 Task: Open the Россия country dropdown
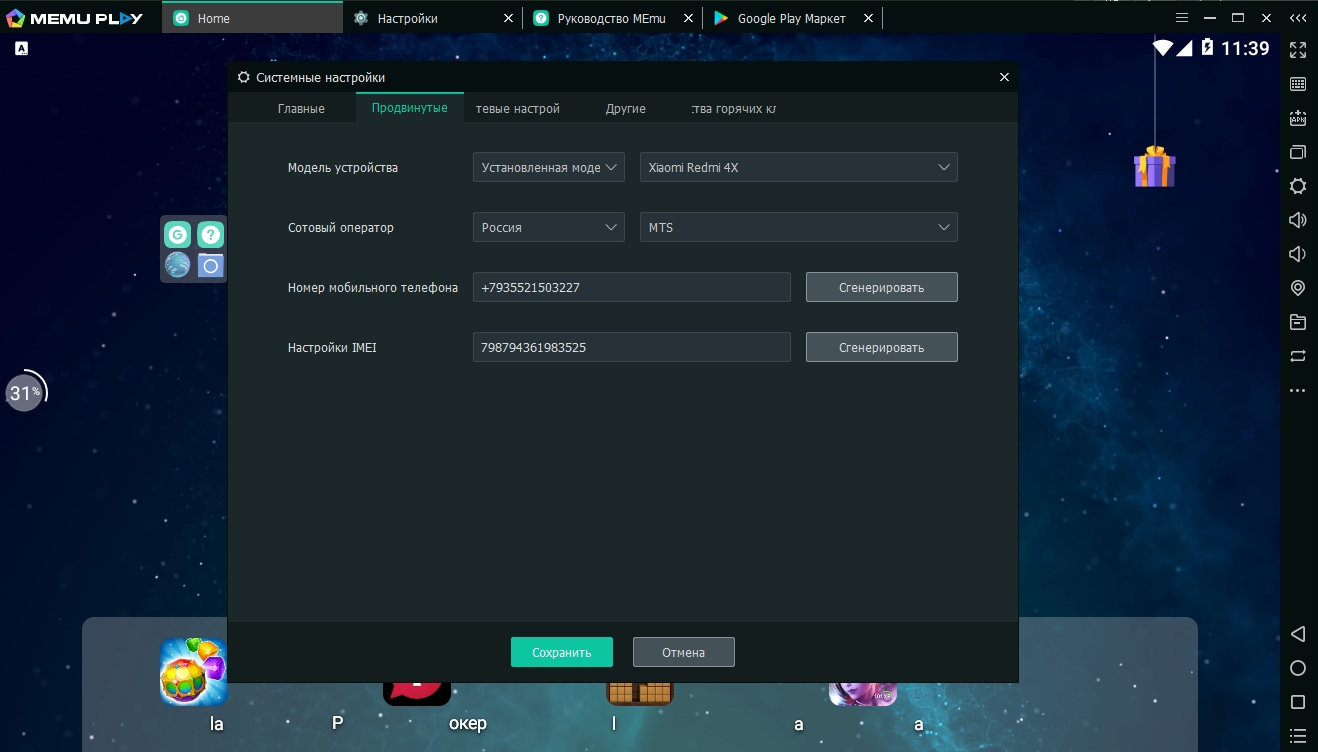pyautogui.click(x=549, y=227)
